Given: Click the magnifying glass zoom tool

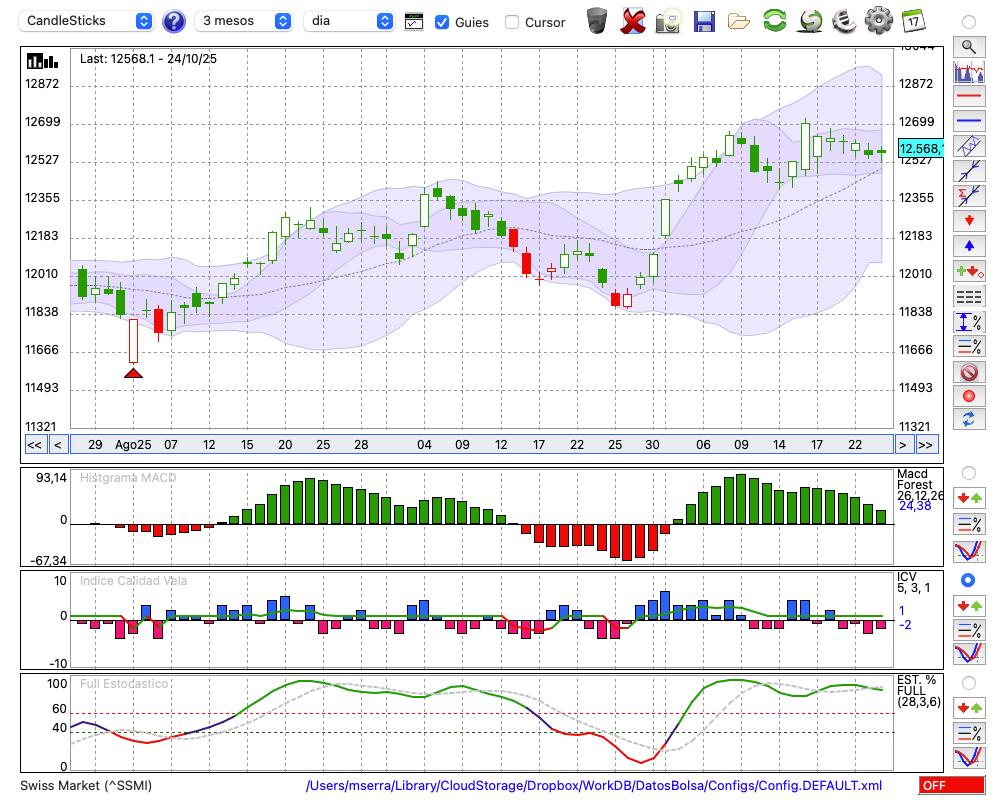Looking at the screenshot, I should [968, 46].
